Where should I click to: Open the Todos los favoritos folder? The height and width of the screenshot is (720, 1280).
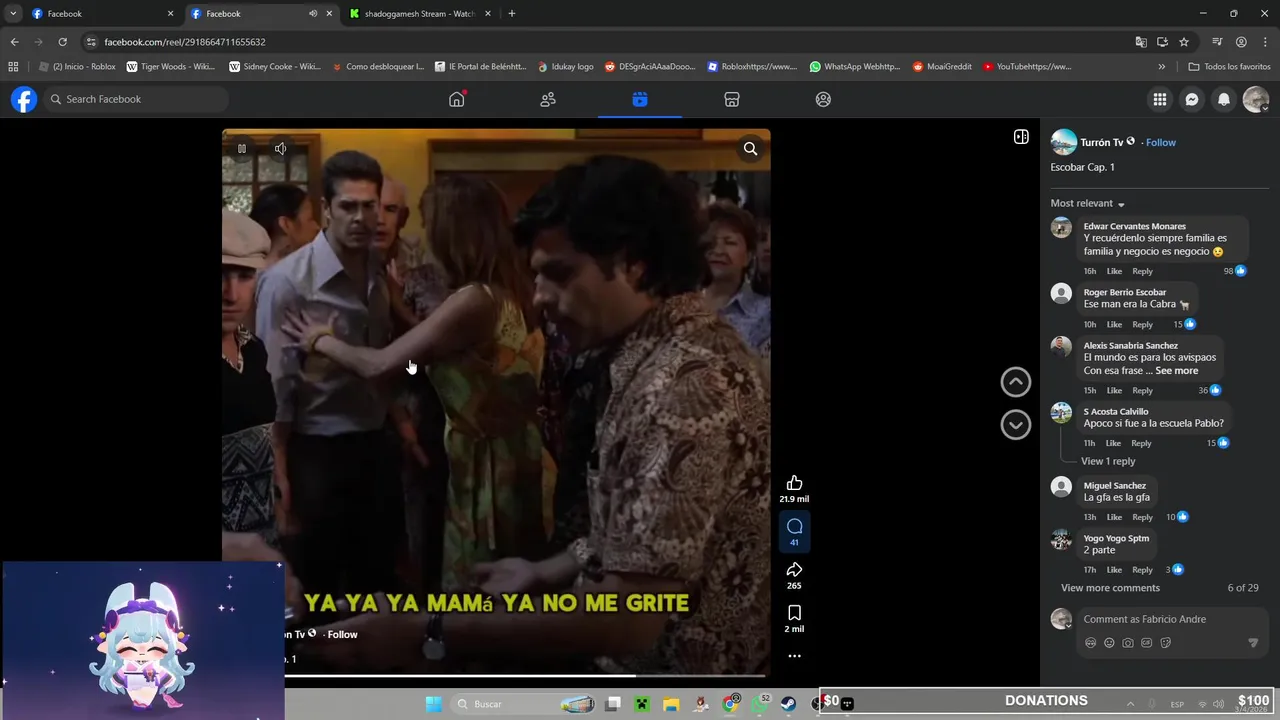click(x=1229, y=67)
